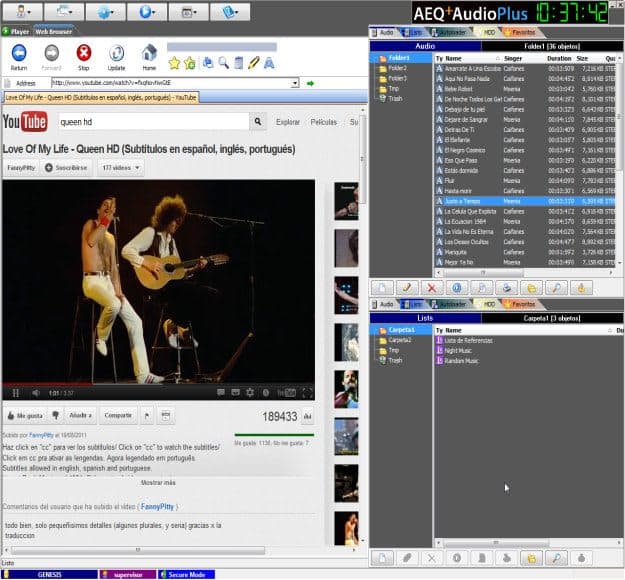The width and height of the screenshot is (625, 580).
Task: Click the 'Me gusta' like button
Action: (x=25, y=416)
